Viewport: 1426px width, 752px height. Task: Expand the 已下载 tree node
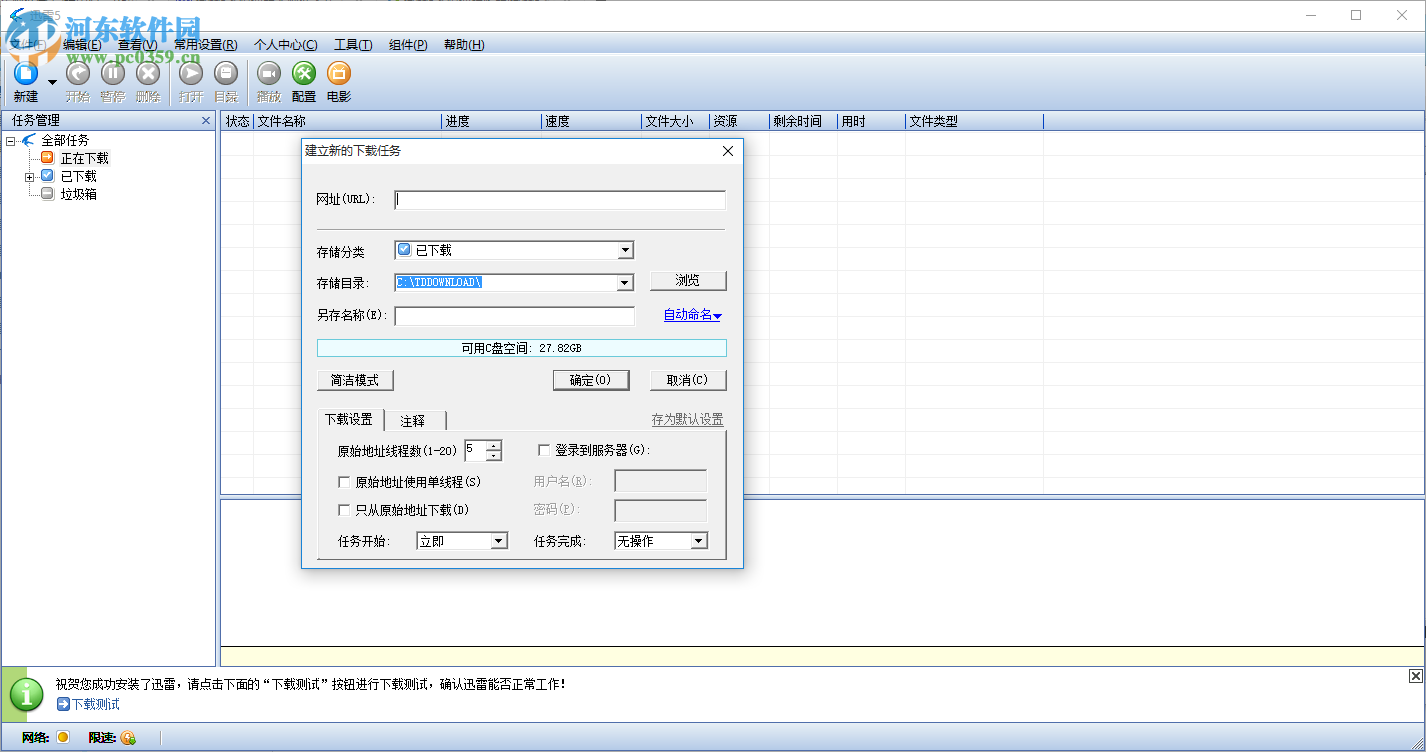click(x=30, y=177)
